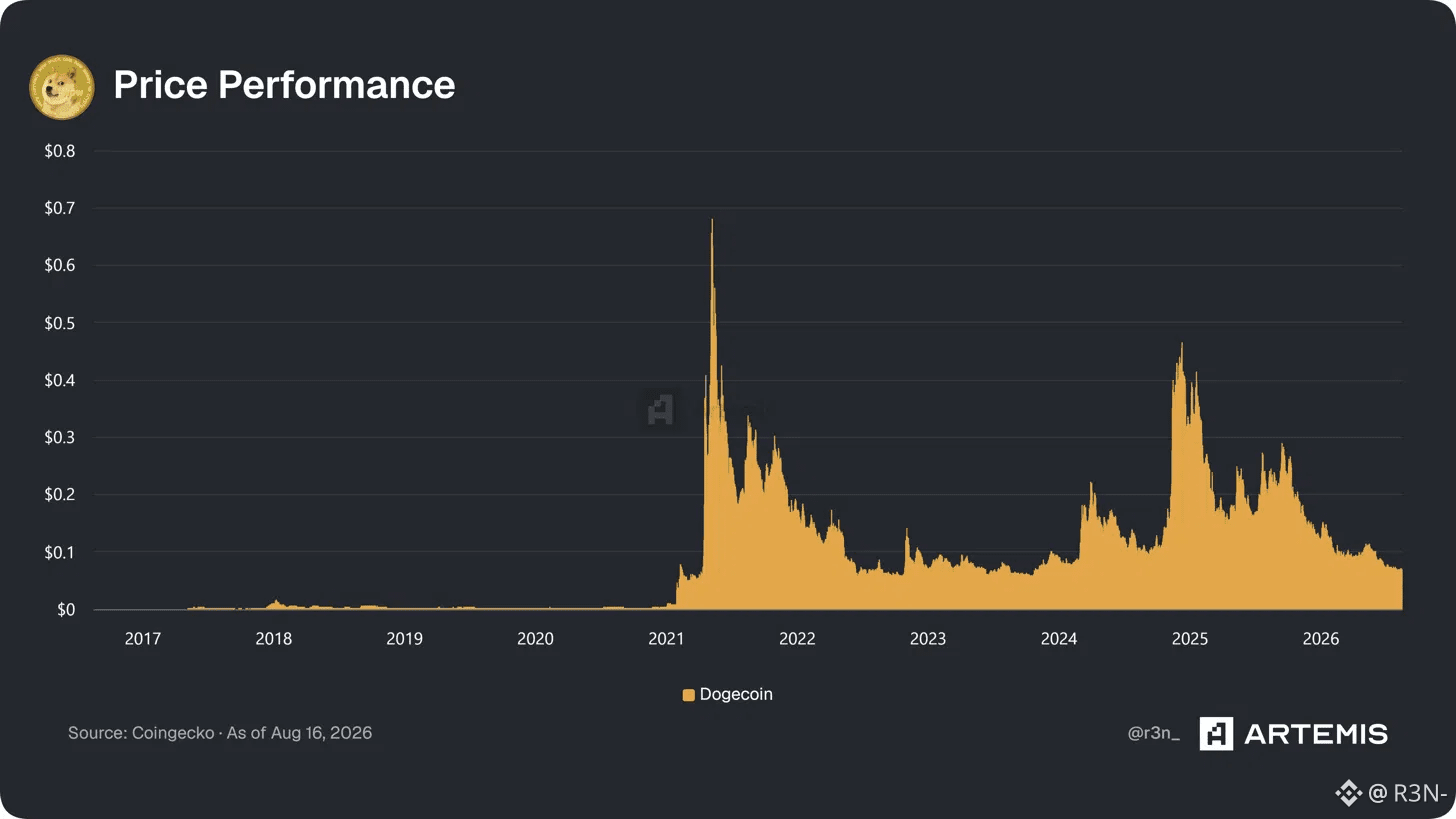Click the ARTEMIS wordmark text
The width and height of the screenshot is (1456, 819).
pyautogui.click(x=1316, y=734)
